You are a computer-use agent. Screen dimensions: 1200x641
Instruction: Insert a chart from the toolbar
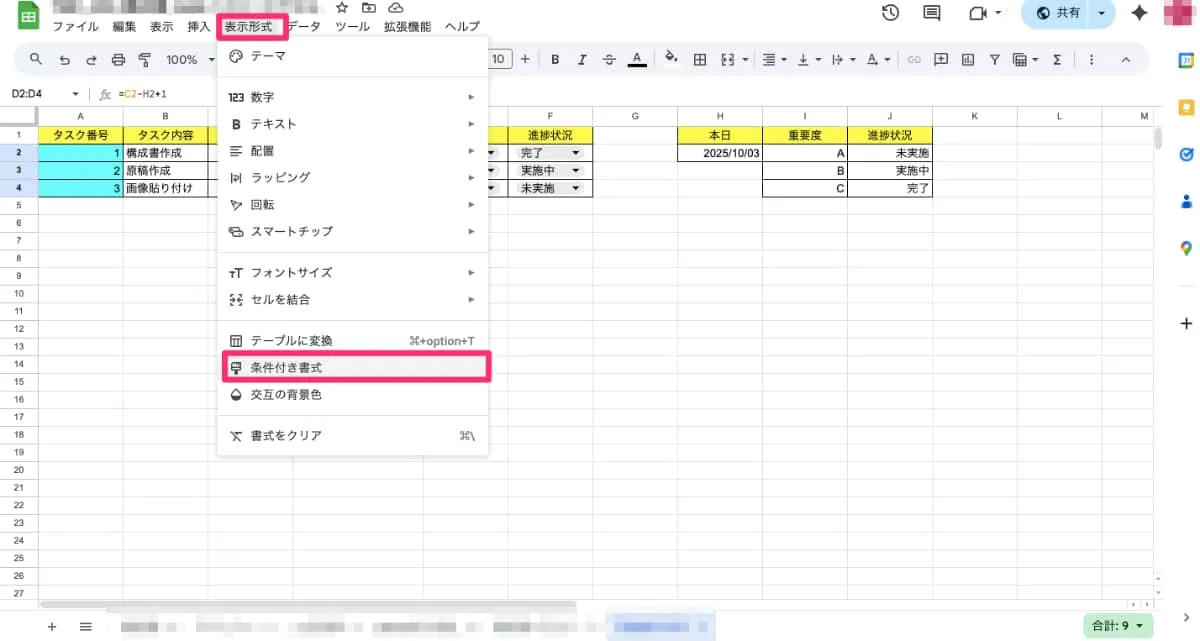(967, 59)
